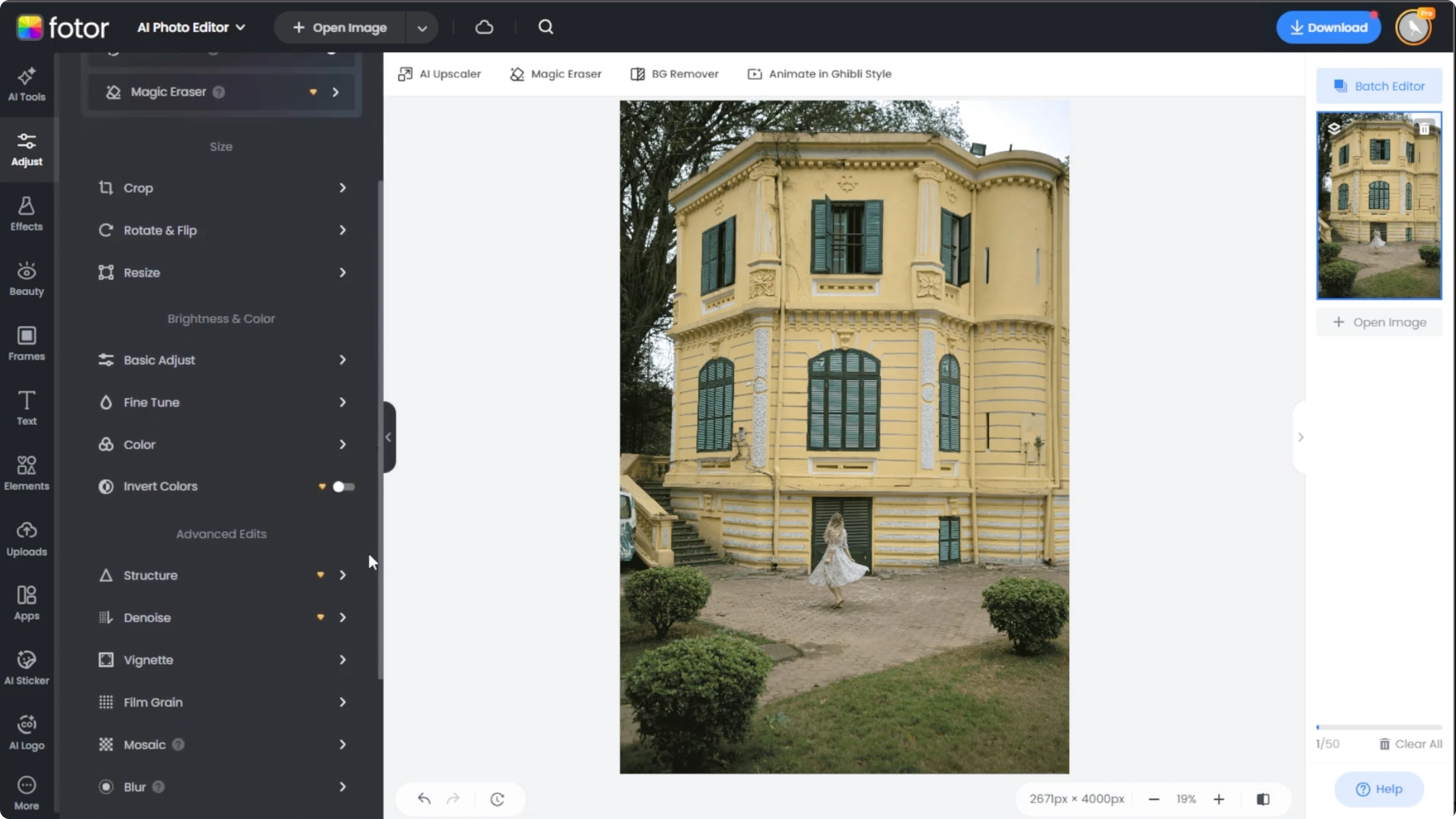Open the edit history clock icon
This screenshot has height=819, width=1456.
pos(497,799)
